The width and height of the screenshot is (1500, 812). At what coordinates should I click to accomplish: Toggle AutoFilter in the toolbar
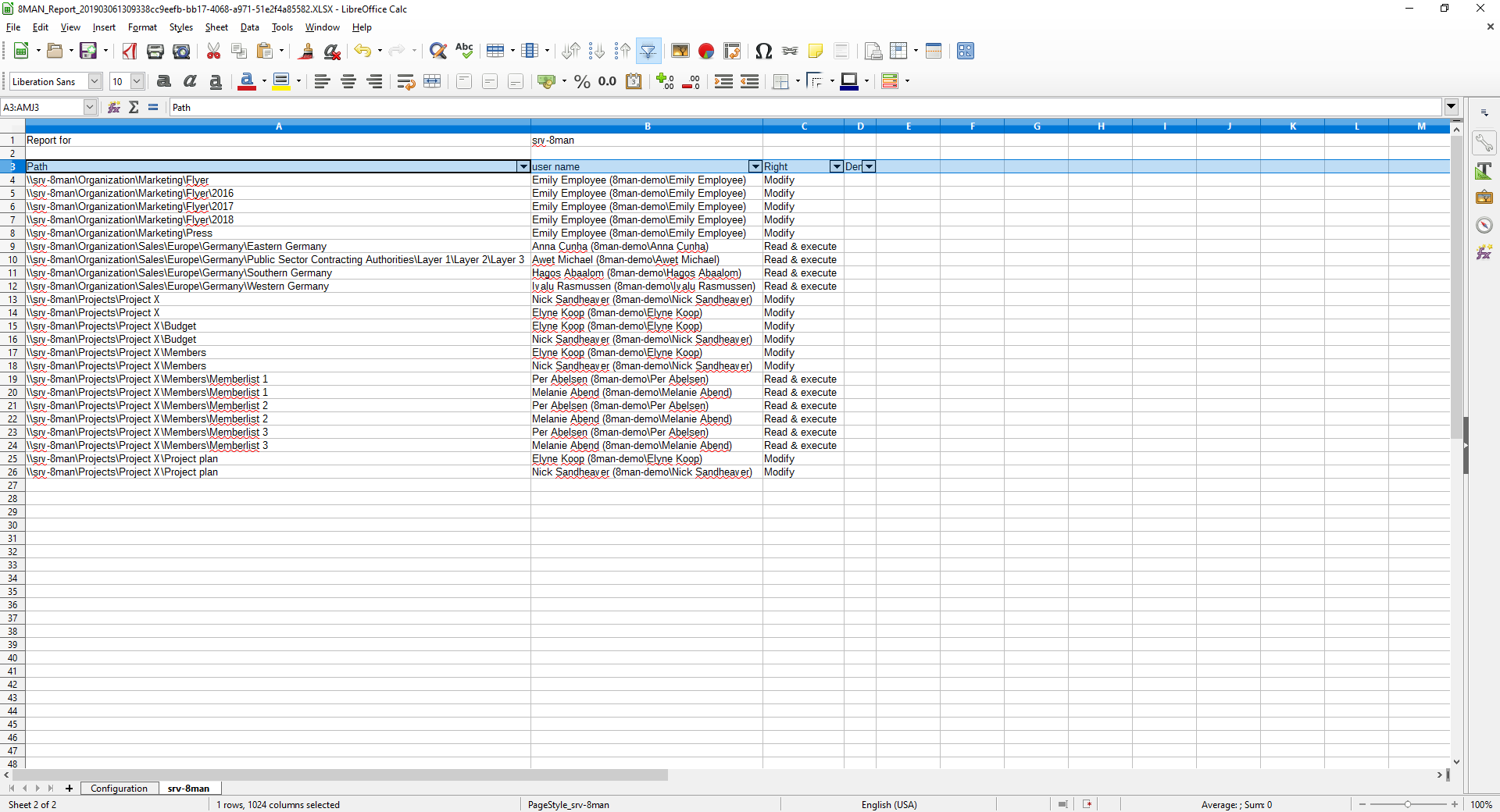(649, 51)
